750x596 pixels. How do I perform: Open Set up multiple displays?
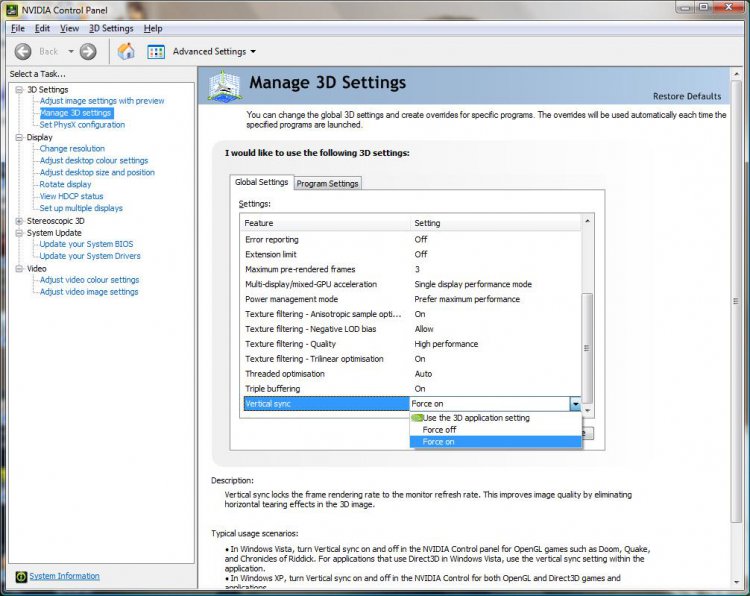(81, 208)
